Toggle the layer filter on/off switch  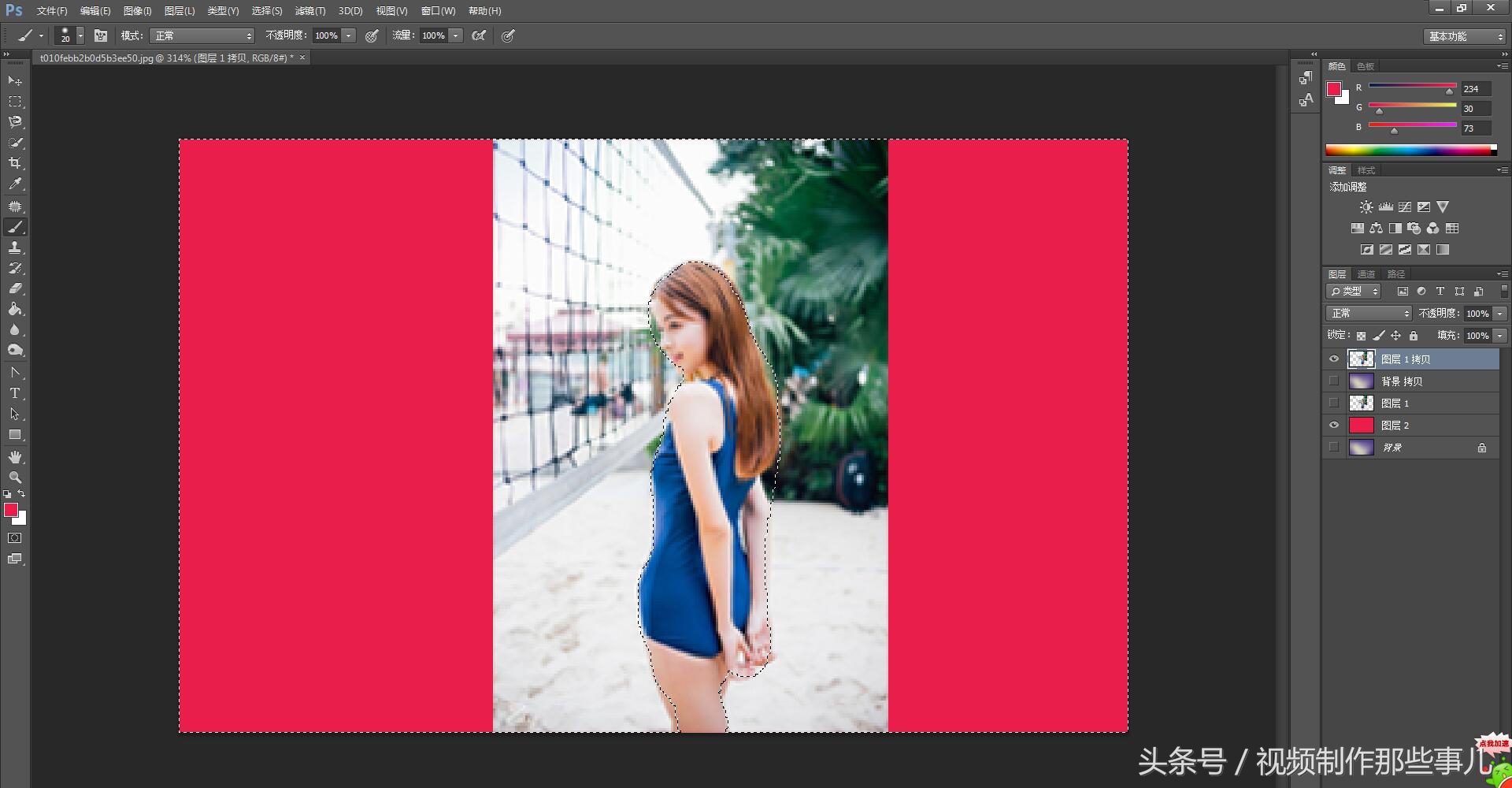[x=1503, y=292]
